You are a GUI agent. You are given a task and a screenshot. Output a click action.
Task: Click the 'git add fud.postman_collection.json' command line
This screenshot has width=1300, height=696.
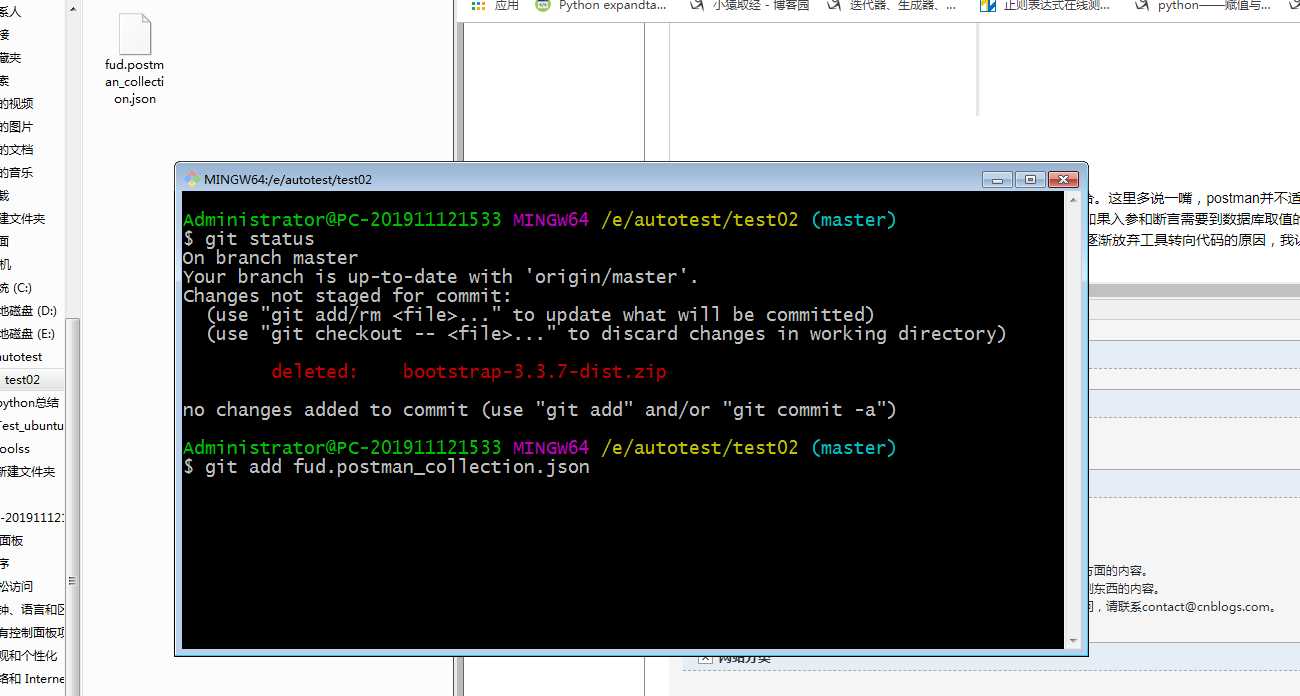point(387,467)
